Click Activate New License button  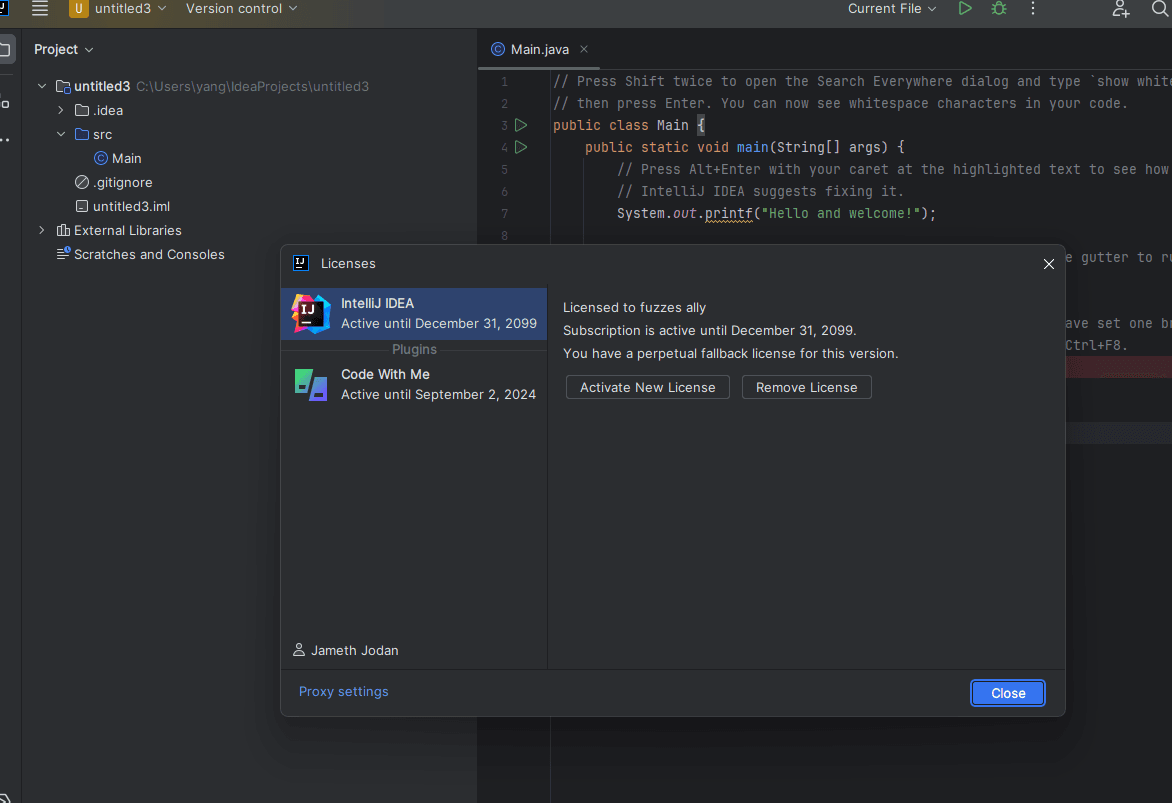(x=647, y=387)
